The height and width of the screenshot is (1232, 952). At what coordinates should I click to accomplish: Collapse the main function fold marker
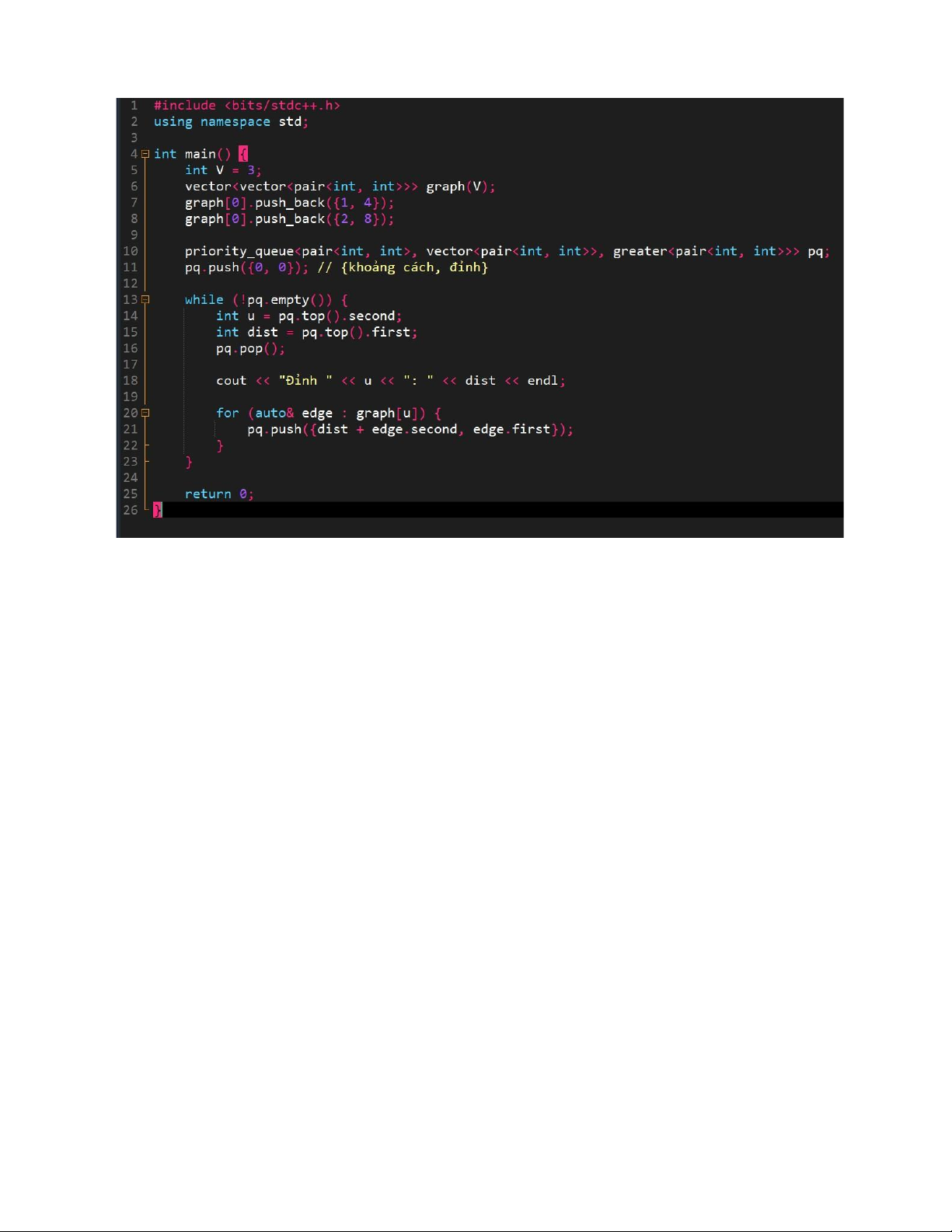click(145, 154)
